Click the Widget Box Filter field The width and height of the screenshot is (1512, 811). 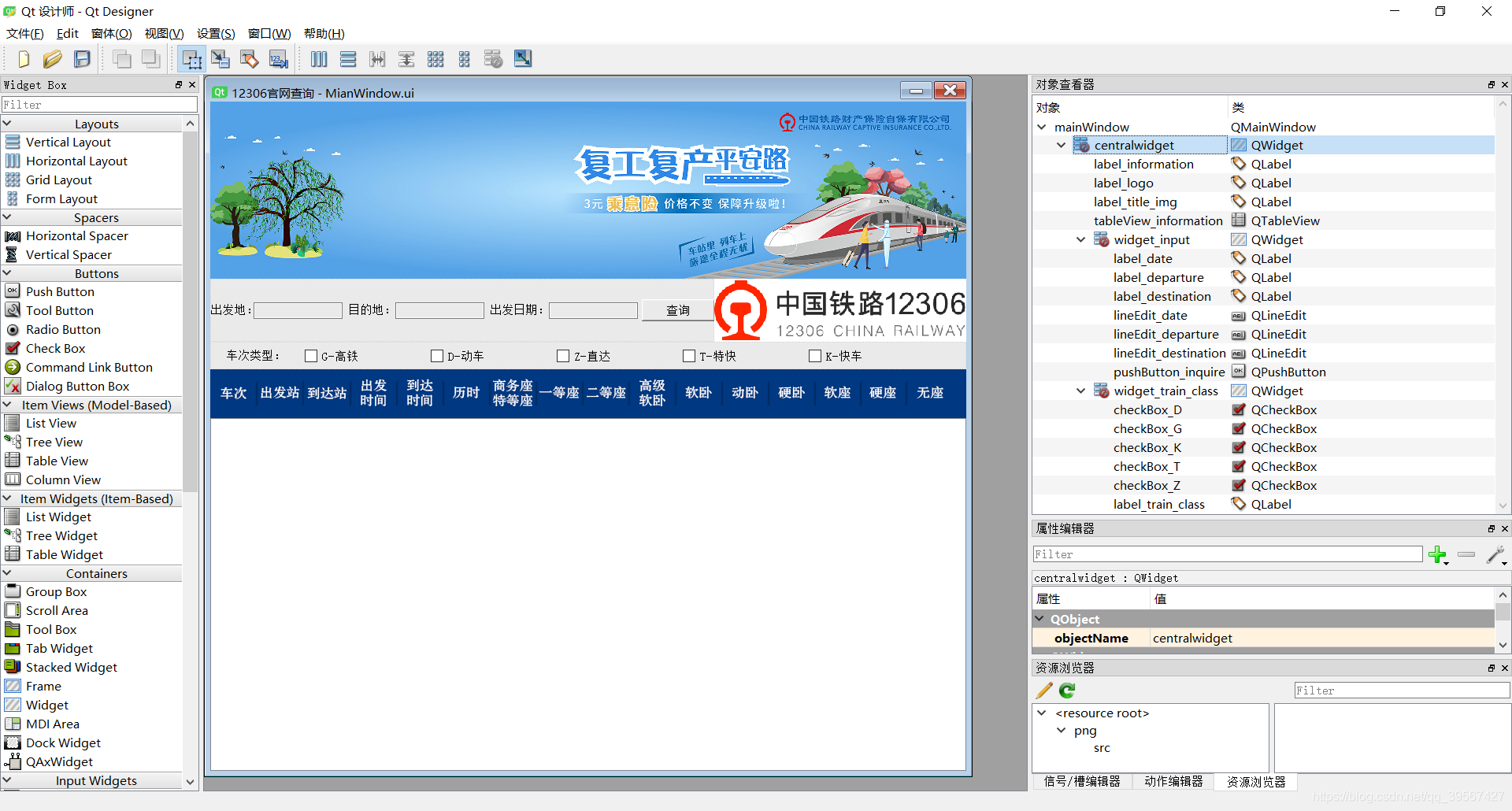(99, 104)
